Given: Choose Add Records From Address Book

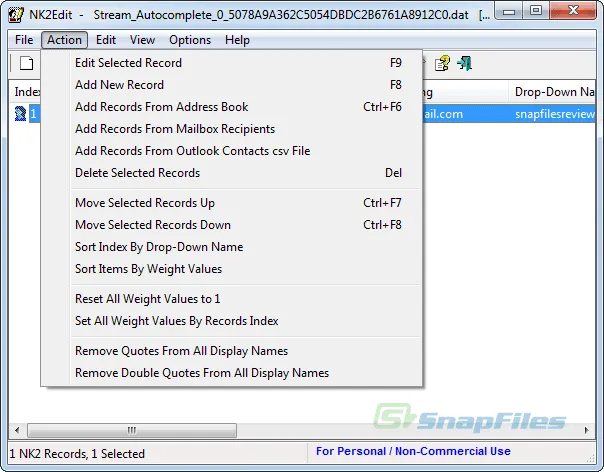Looking at the screenshot, I should coord(161,107).
